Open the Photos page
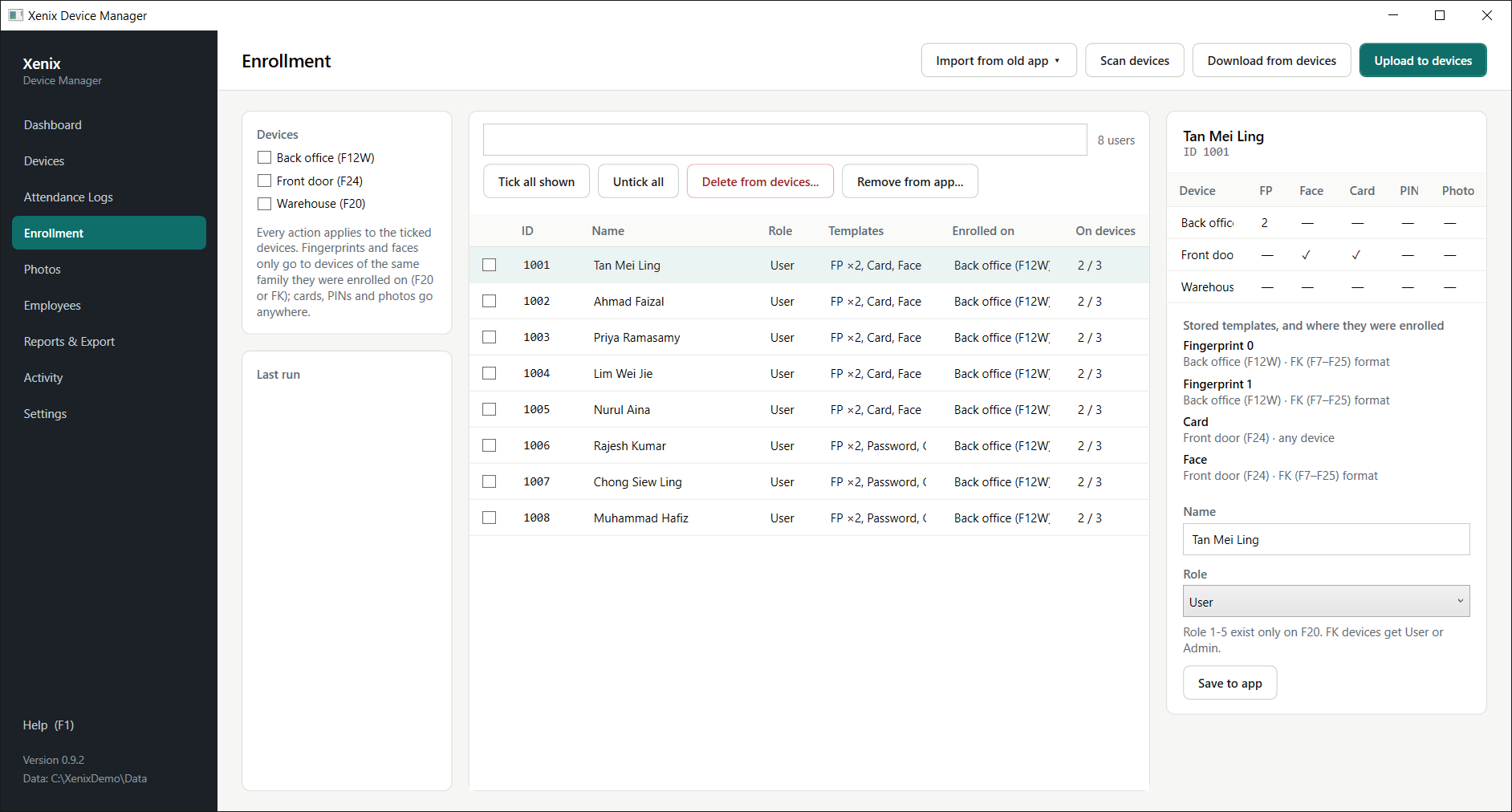The width and height of the screenshot is (1512, 812). [x=109, y=269]
